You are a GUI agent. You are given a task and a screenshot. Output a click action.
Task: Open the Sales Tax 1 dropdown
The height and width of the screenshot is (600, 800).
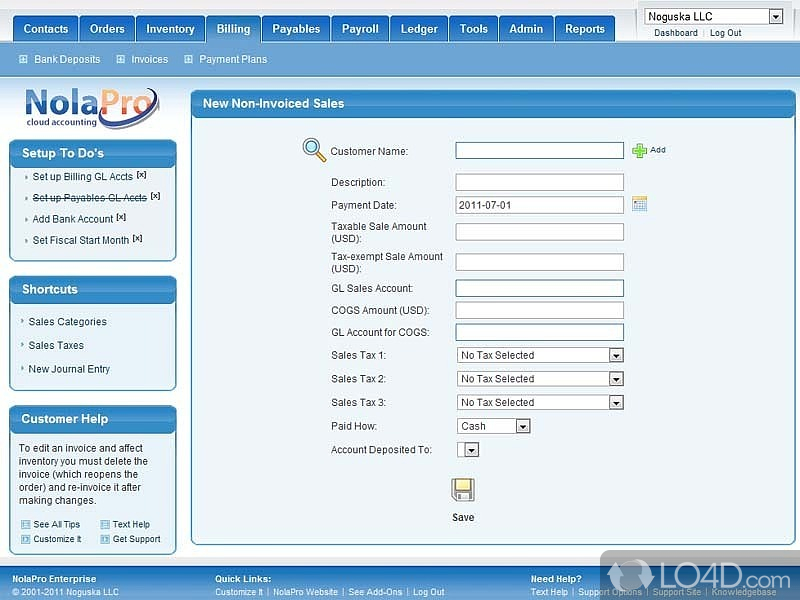click(x=616, y=355)
